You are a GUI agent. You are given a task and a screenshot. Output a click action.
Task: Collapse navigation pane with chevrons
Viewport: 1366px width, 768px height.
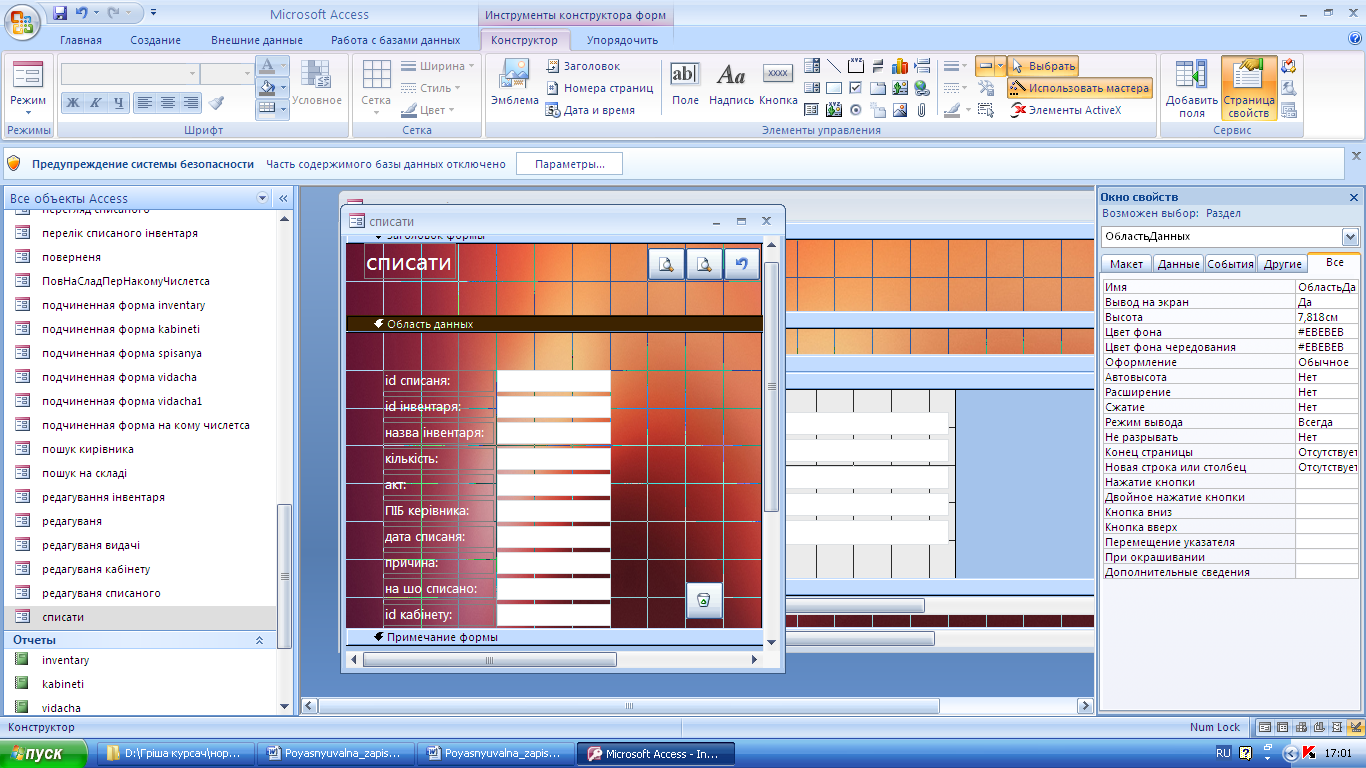283,198
